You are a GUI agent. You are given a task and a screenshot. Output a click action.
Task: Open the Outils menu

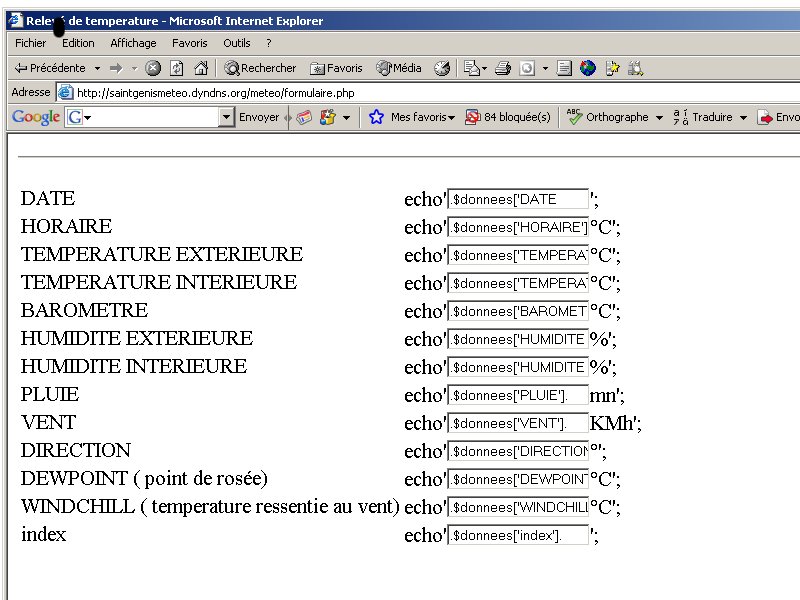tap(237, 43)
